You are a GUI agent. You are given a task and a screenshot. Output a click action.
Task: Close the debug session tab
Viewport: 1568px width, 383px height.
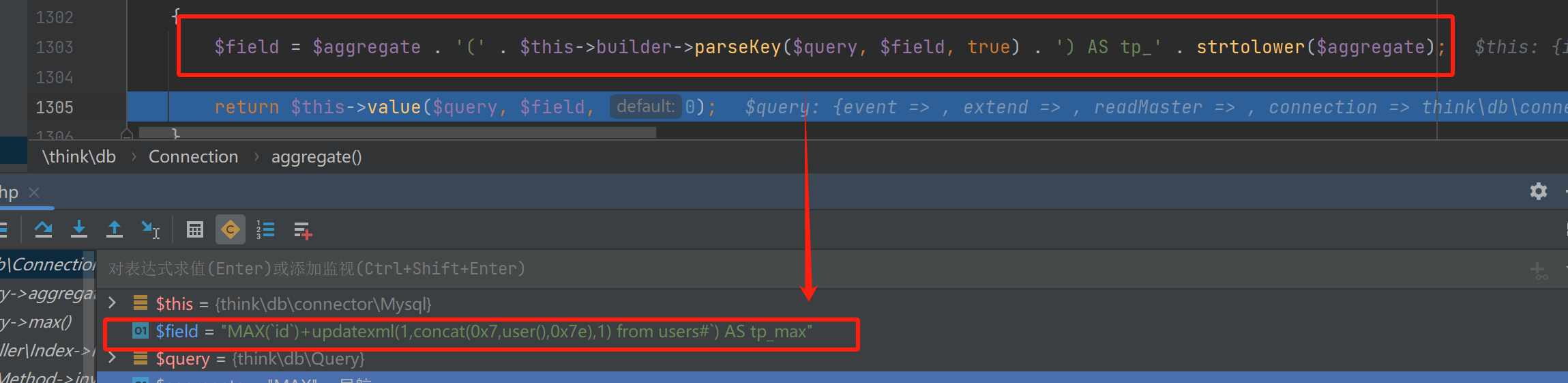34,193
